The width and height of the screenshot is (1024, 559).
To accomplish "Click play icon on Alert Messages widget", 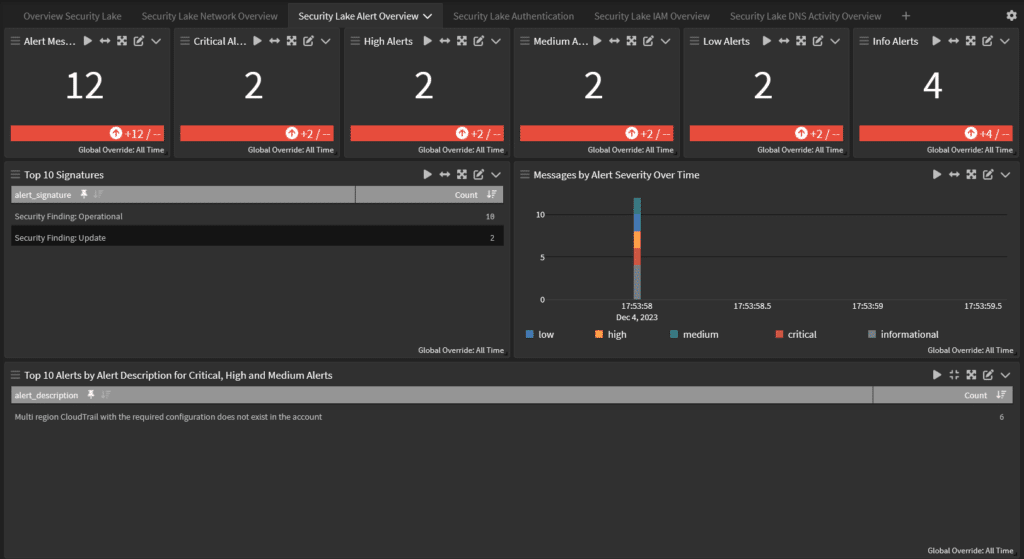I will (87, 41).
